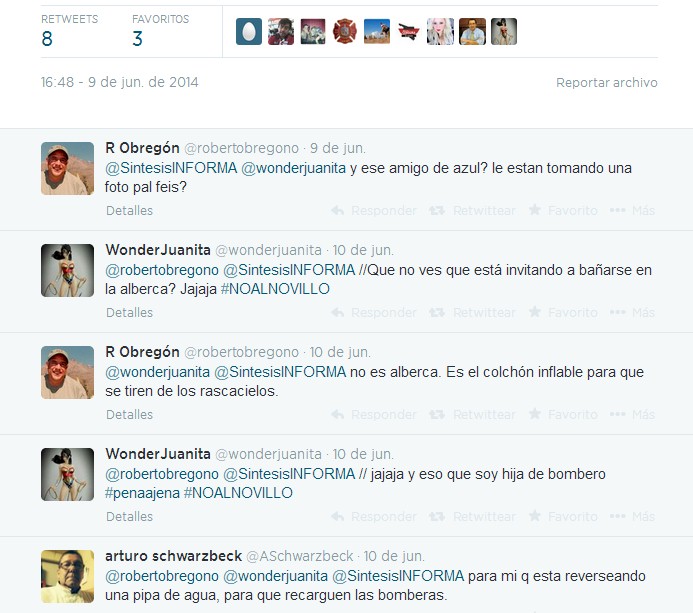Favorite R Obregón's colchón inflable tweet

click(x=563, y=415)
